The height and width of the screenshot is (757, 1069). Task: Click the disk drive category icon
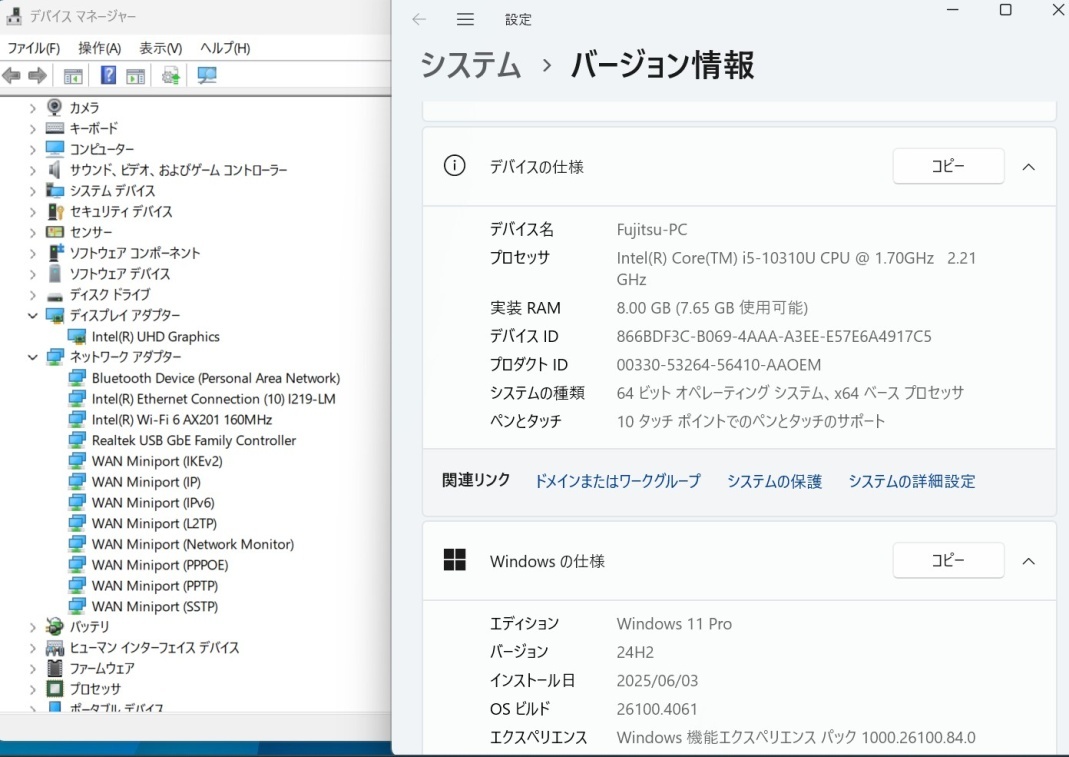tap(55, 295)
